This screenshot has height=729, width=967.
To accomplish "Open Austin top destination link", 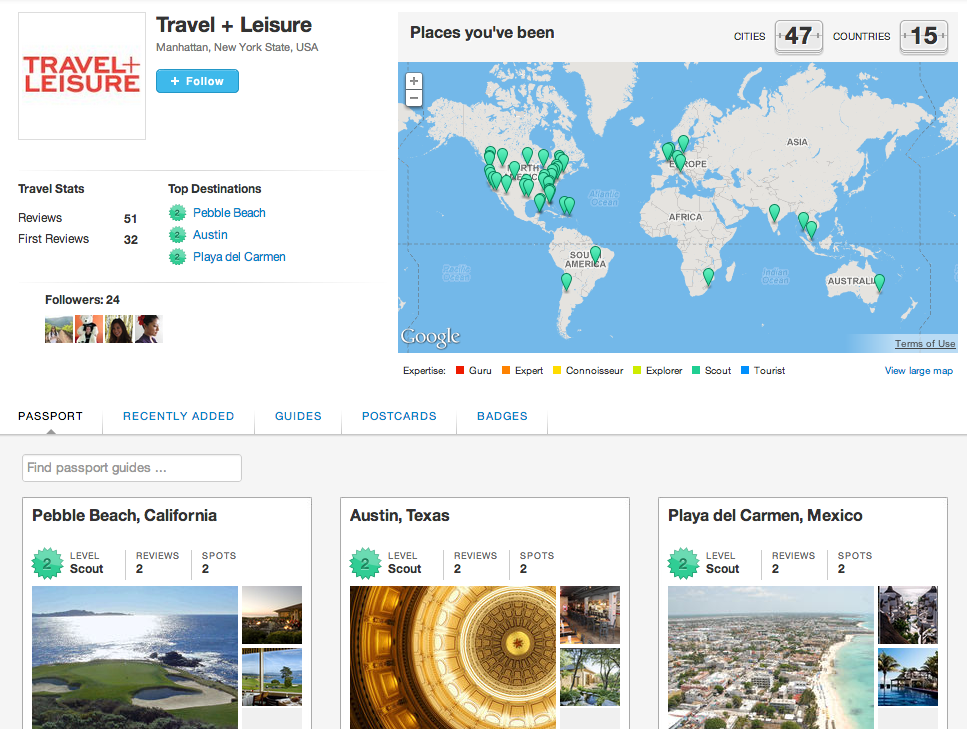I will coord(210,235).
